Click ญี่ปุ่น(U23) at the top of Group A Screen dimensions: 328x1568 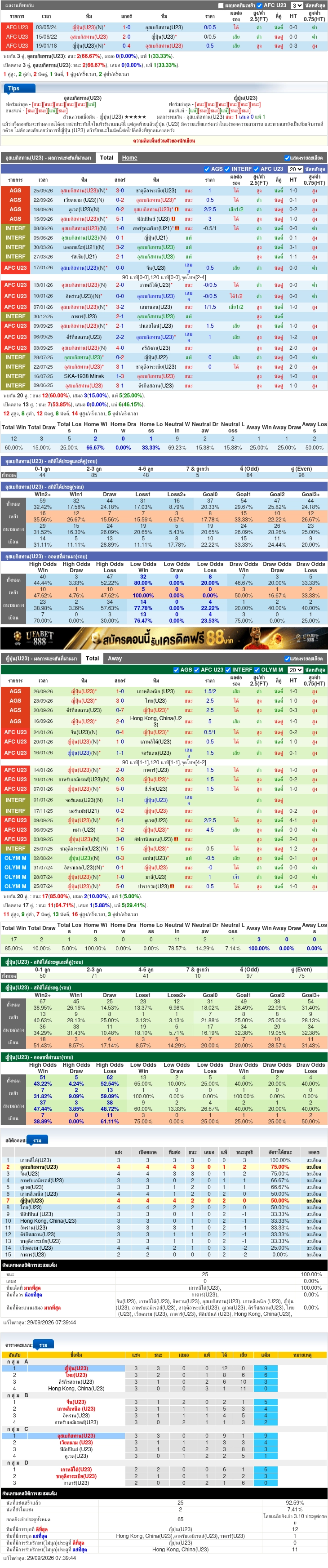point(76,1368)
